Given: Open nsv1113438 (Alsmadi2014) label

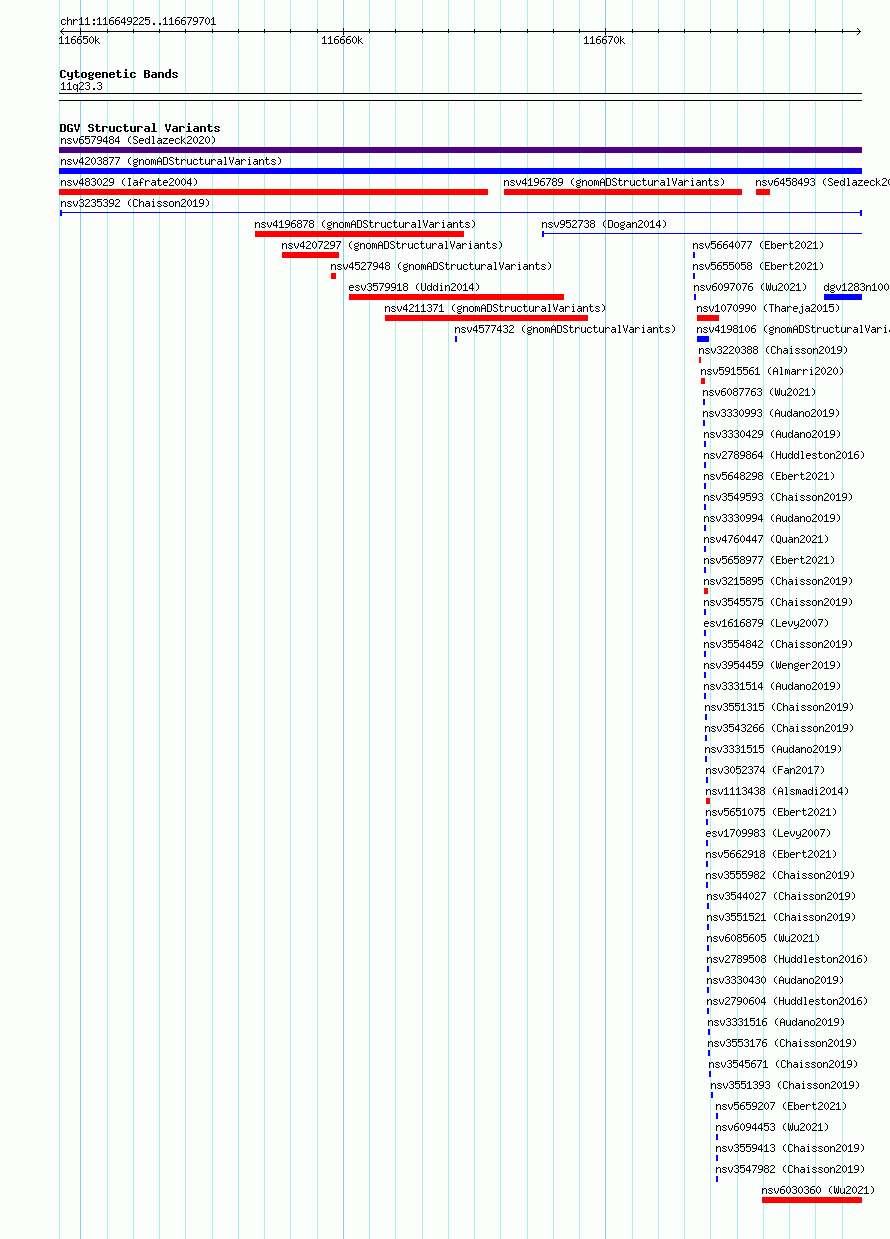Looking at the screenshot, I should pyautogui.click(x=777, y=791).
